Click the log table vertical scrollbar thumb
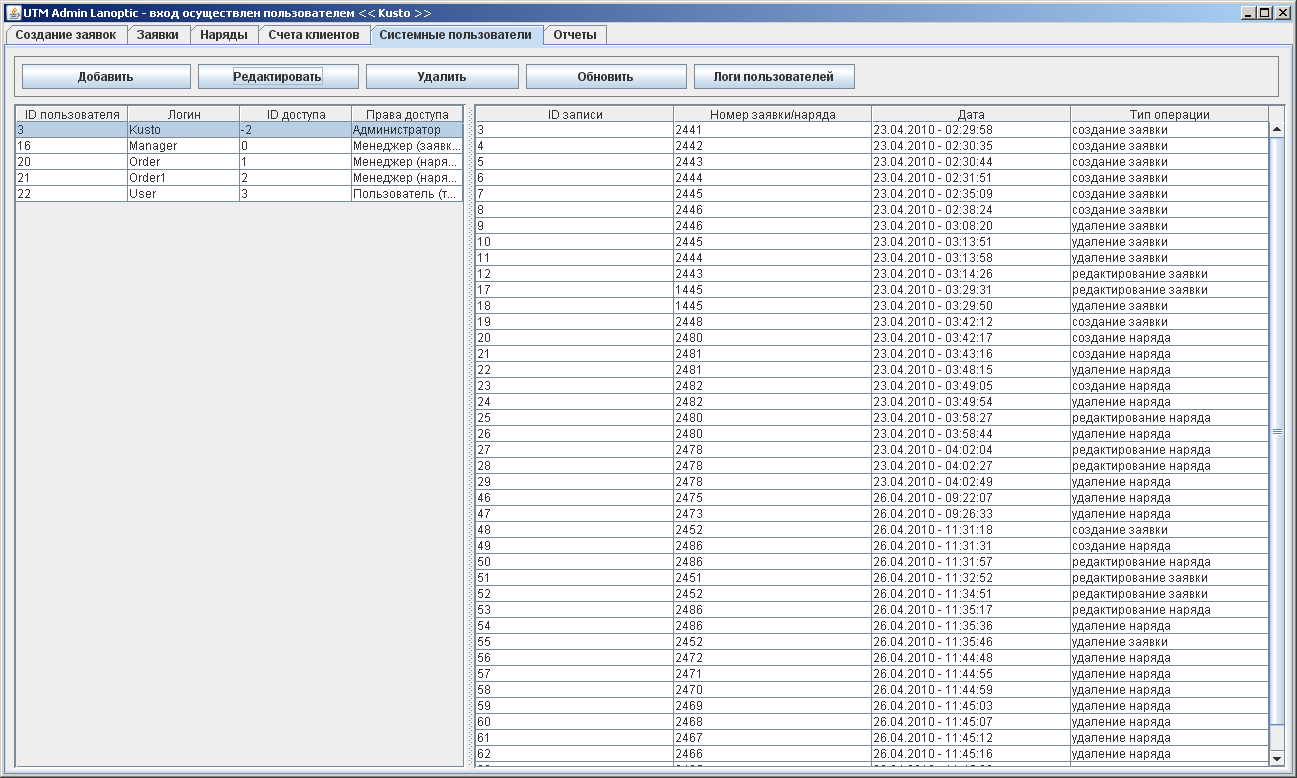Viewport: 1297px width, 778px height. (1276, 431)
